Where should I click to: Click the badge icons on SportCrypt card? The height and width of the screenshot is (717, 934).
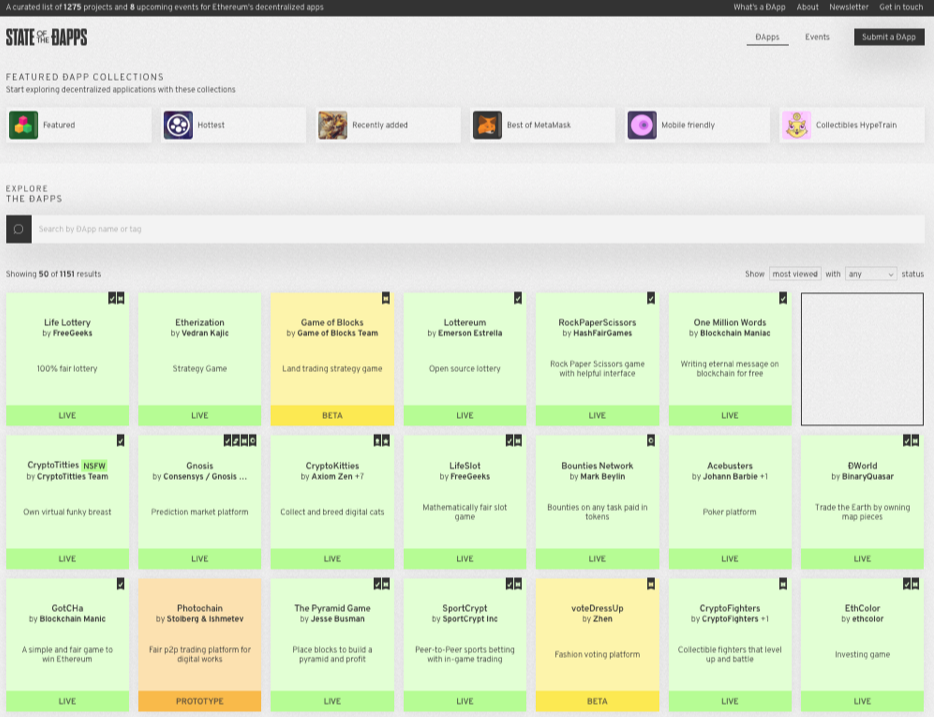point(514,584)
